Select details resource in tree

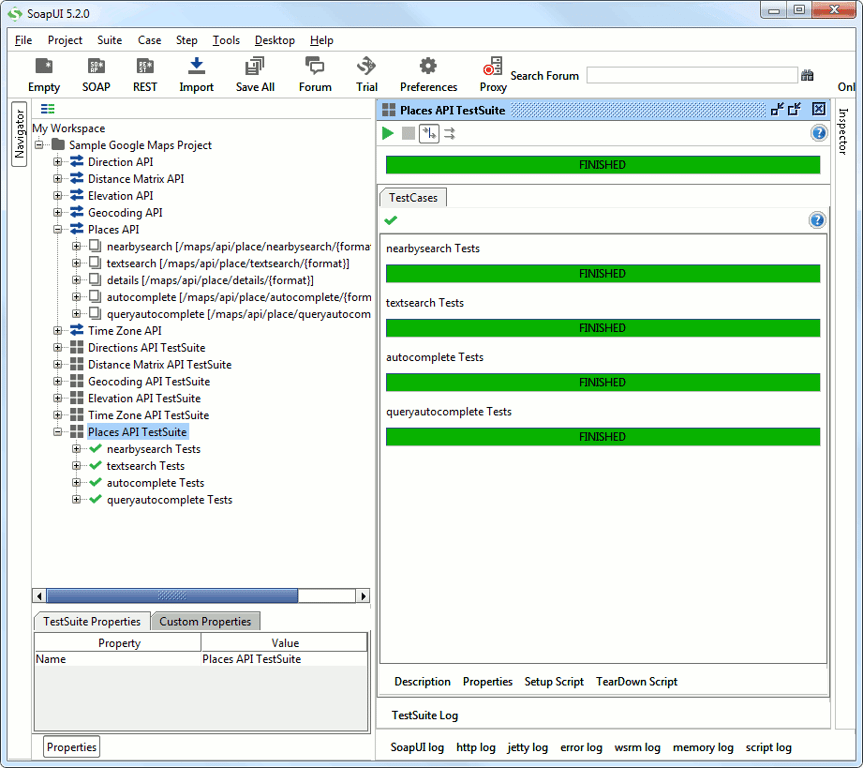210,280
